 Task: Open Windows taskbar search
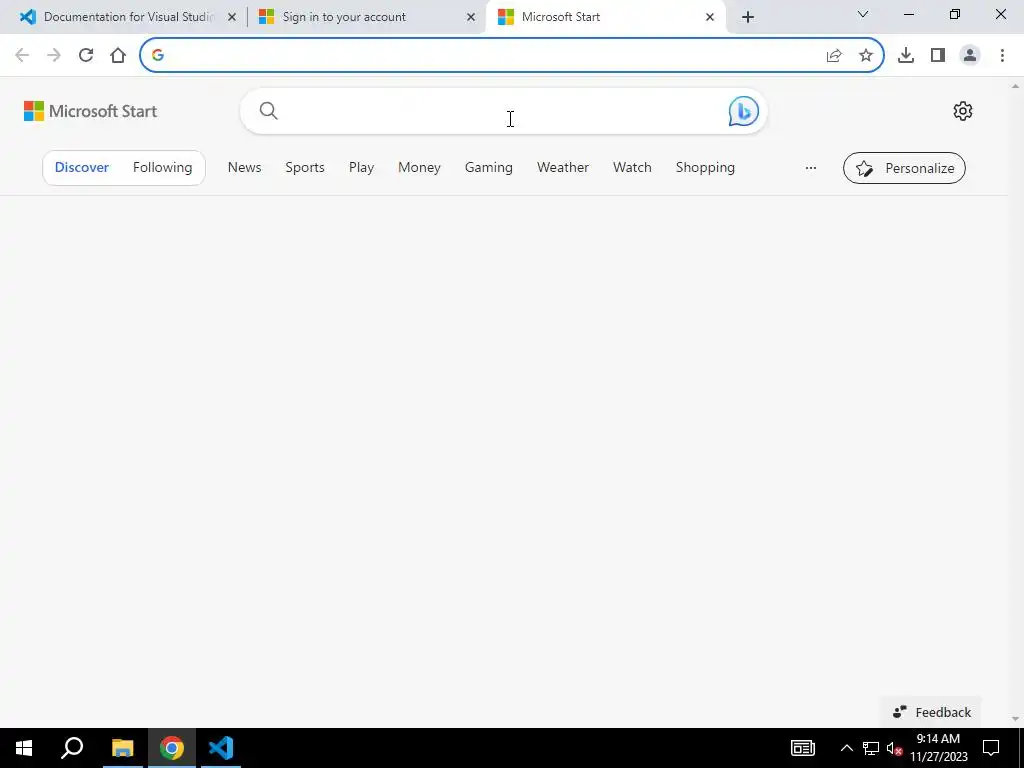pyautogui.click(x=72, y=748)
